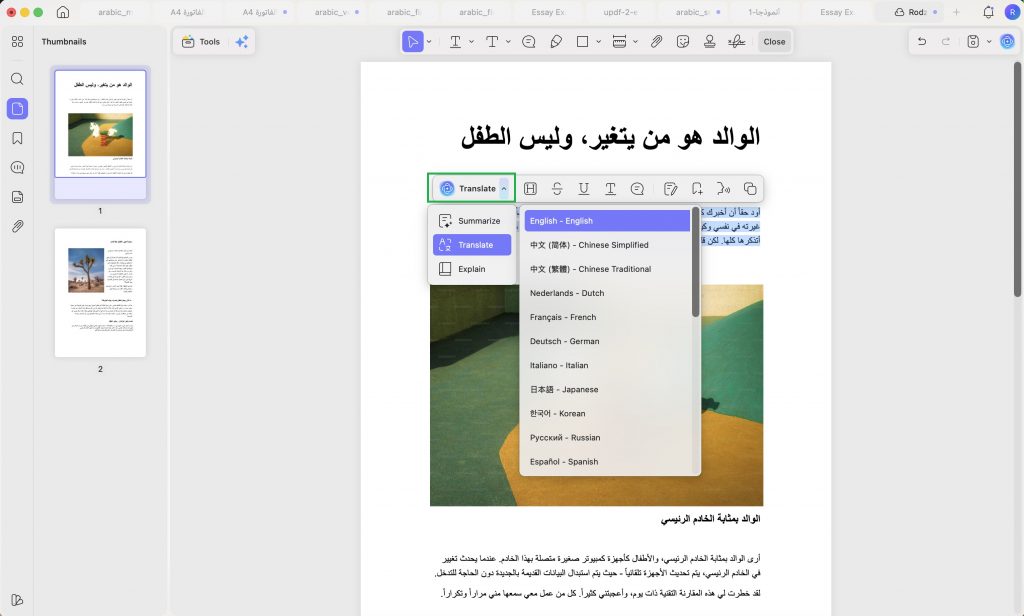Click the attachment paperclip tool in toolbar
The width and height of the screenshot is (1024, 616).
(656, 41)
